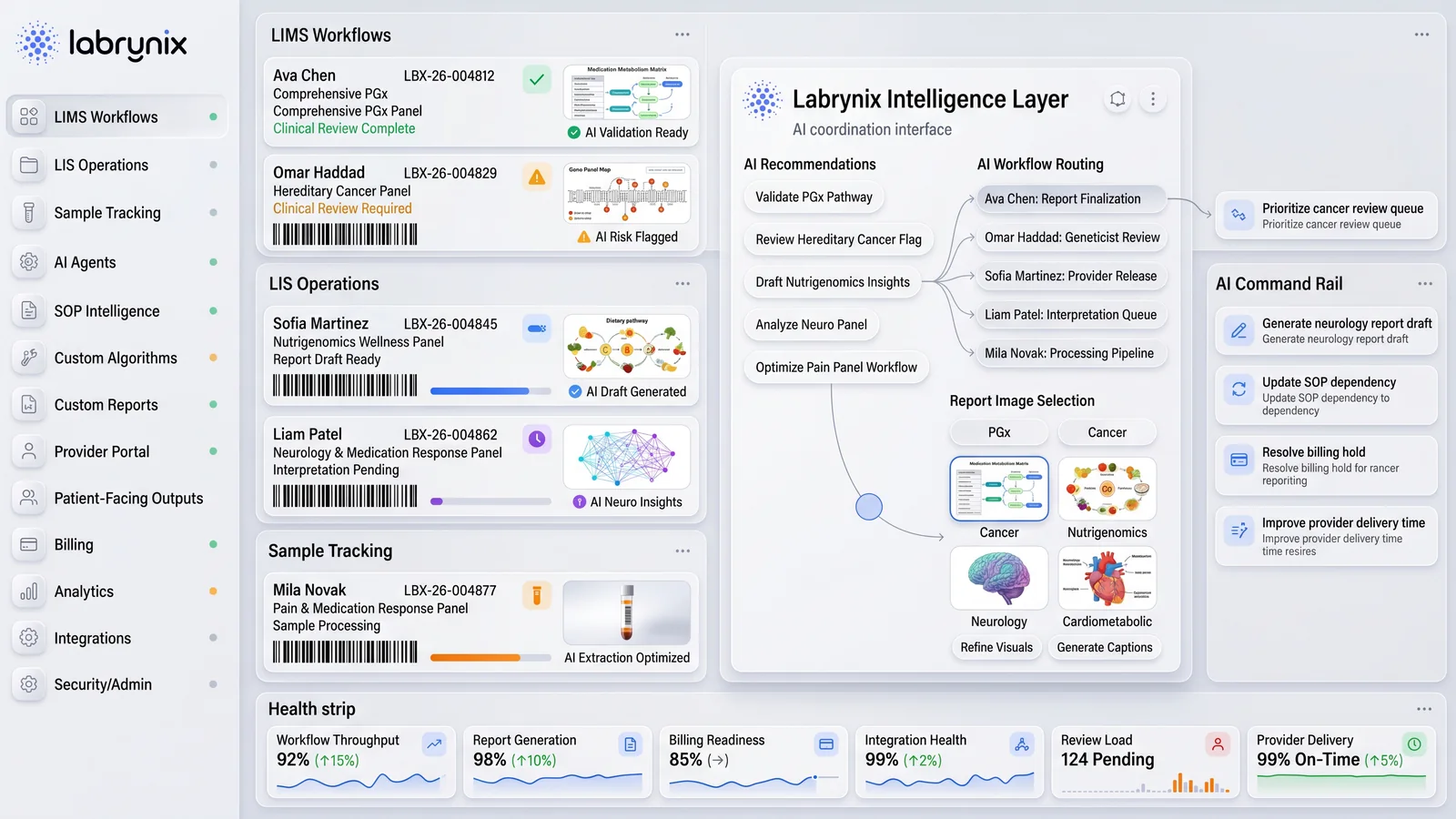
Task: Click Draft Nutrigenomics Insights recommendation
Action: [833, 282]
